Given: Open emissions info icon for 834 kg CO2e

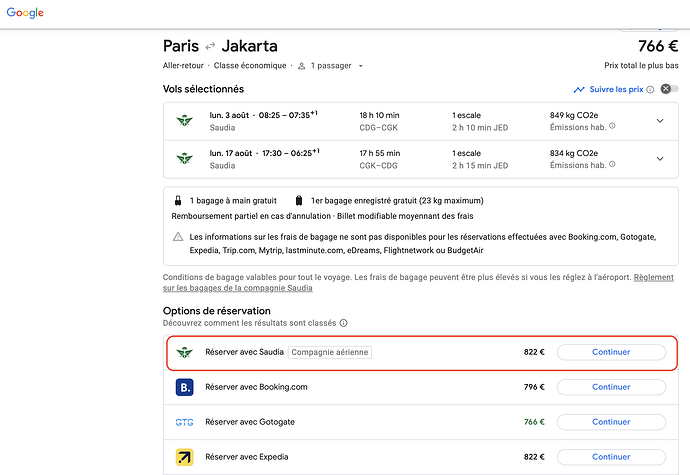Looking at the screenshot, I should [x=612, y=164].
